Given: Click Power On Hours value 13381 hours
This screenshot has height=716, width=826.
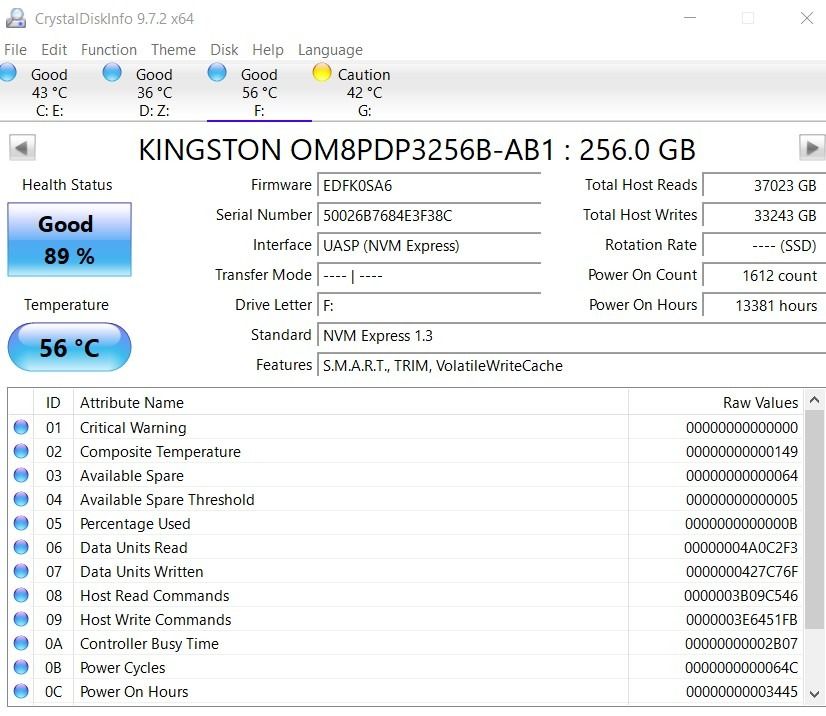Looking at the screenshot, I should tap(764, 306).
